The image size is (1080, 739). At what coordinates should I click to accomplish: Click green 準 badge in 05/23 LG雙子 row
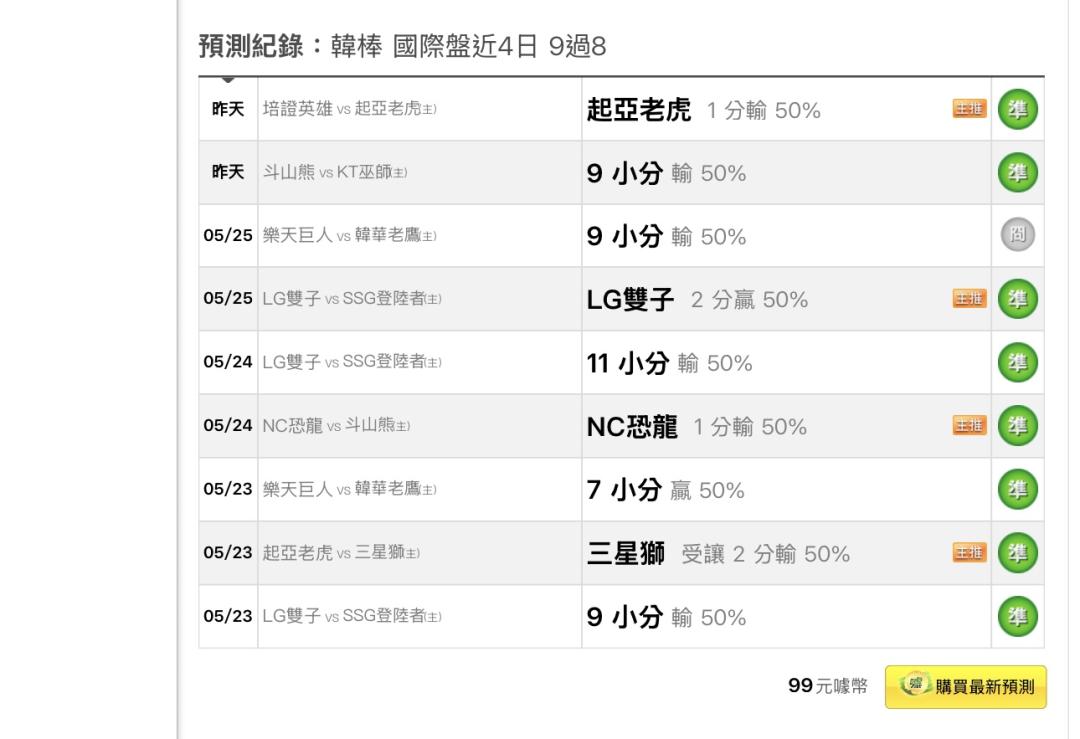click(x=1017, y=616)
